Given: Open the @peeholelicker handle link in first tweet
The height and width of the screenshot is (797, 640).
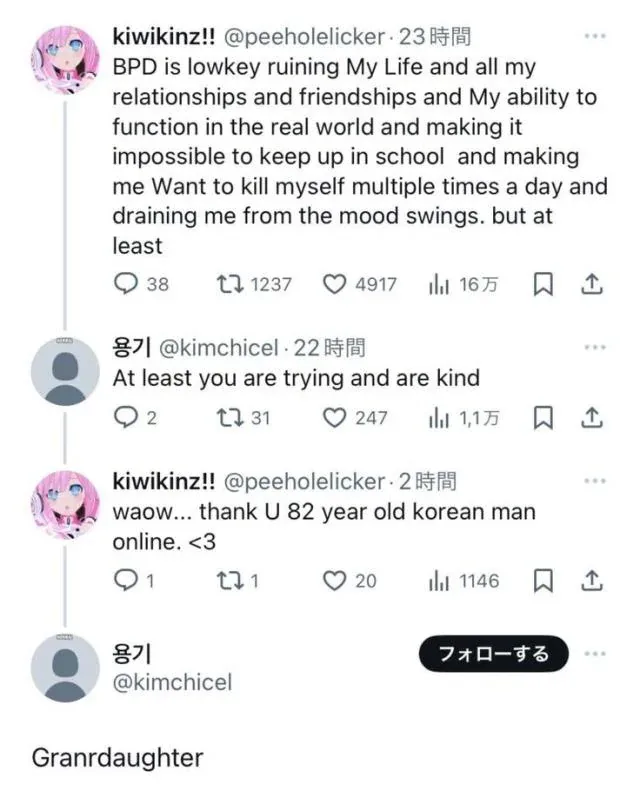Looking at the screenshot, I should point(304,37).
